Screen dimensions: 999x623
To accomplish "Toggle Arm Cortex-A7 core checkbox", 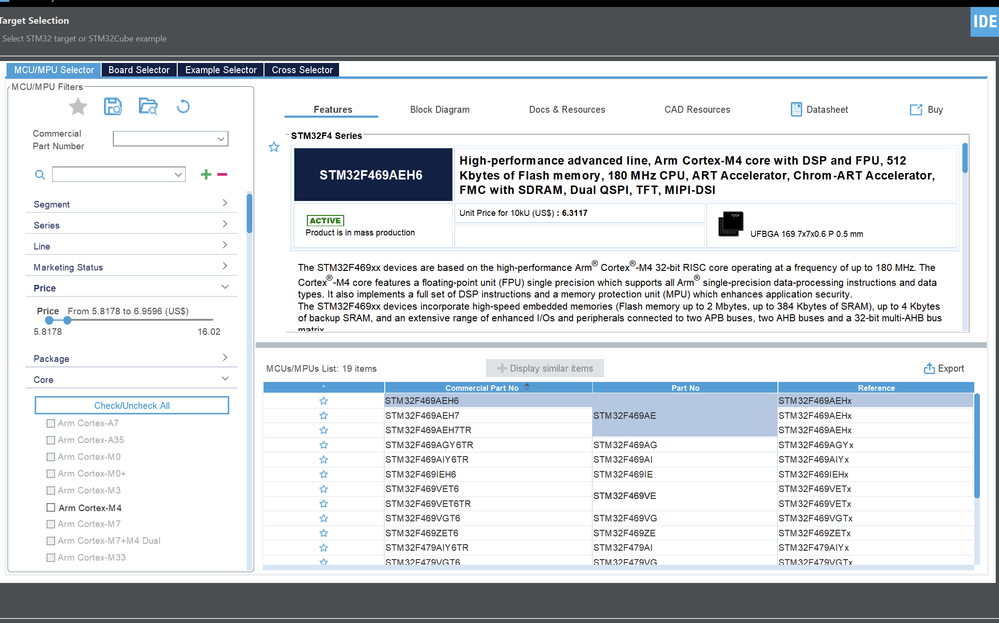I will click(x=50, y=423).
